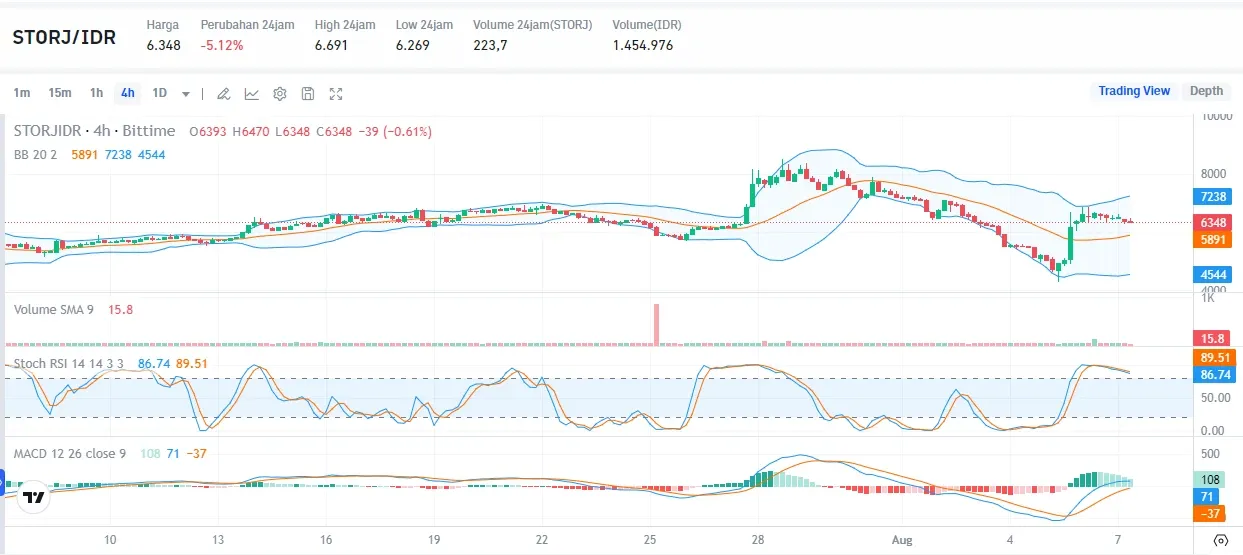
Task: Open chart time settings icon at bottom right
Action: (x=1220, y=540)
